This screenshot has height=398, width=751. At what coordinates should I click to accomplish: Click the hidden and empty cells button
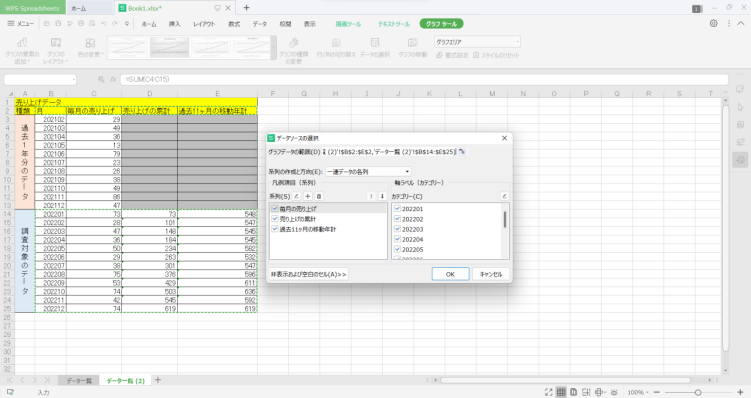[x=308, y=274]
